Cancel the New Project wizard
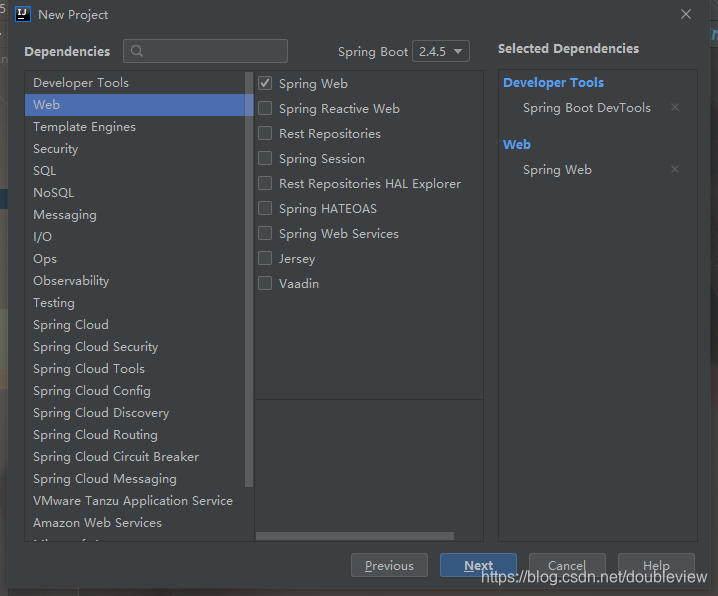 (x=567, y=565)
